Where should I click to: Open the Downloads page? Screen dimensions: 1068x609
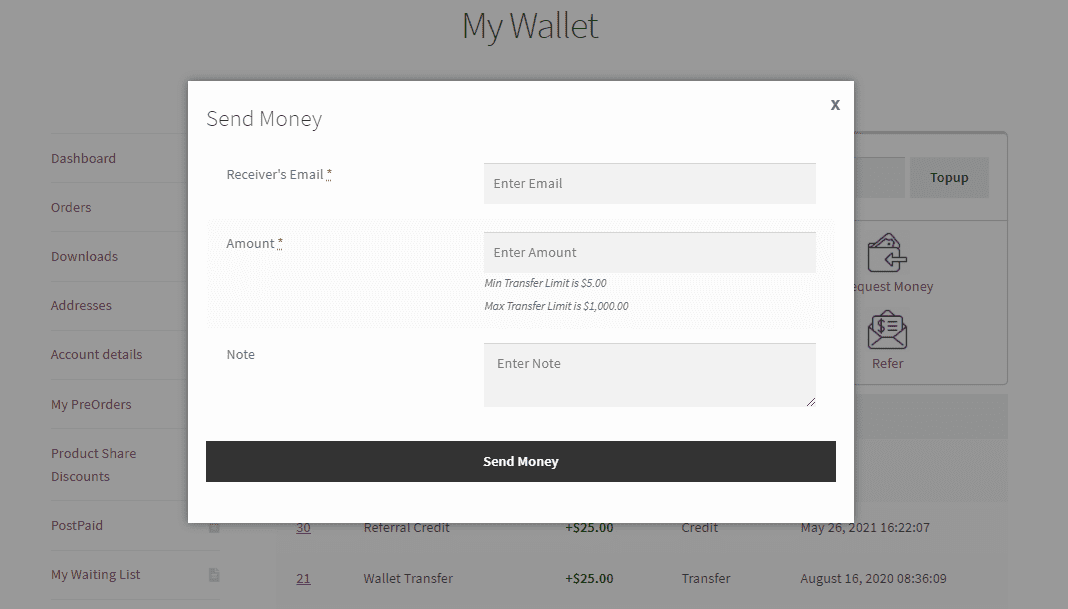84,256
